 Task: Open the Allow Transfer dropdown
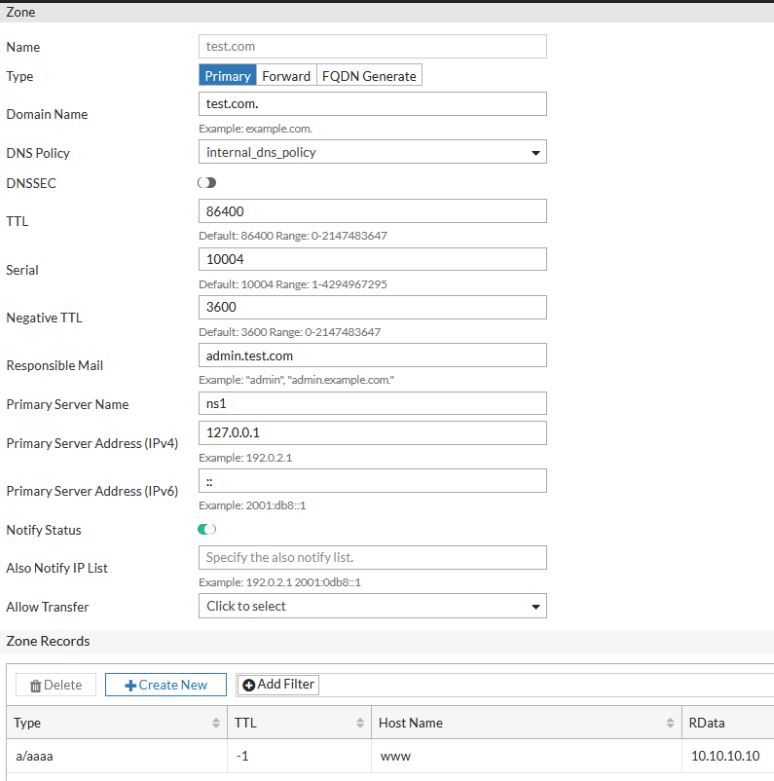pos(373,606)
